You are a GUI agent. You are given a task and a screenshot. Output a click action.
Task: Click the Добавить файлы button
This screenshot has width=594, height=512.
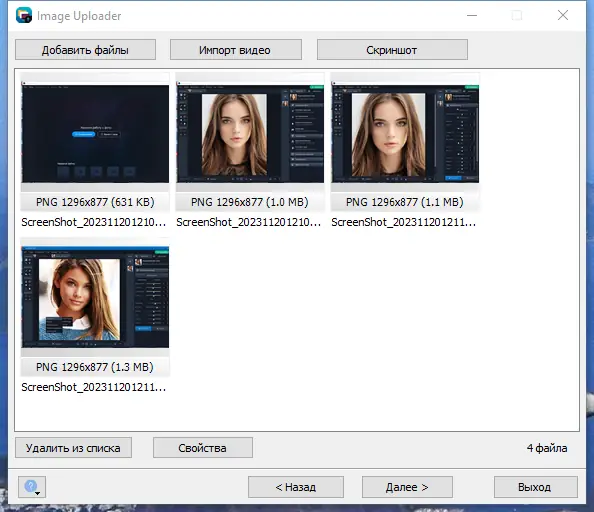point(85,50)
